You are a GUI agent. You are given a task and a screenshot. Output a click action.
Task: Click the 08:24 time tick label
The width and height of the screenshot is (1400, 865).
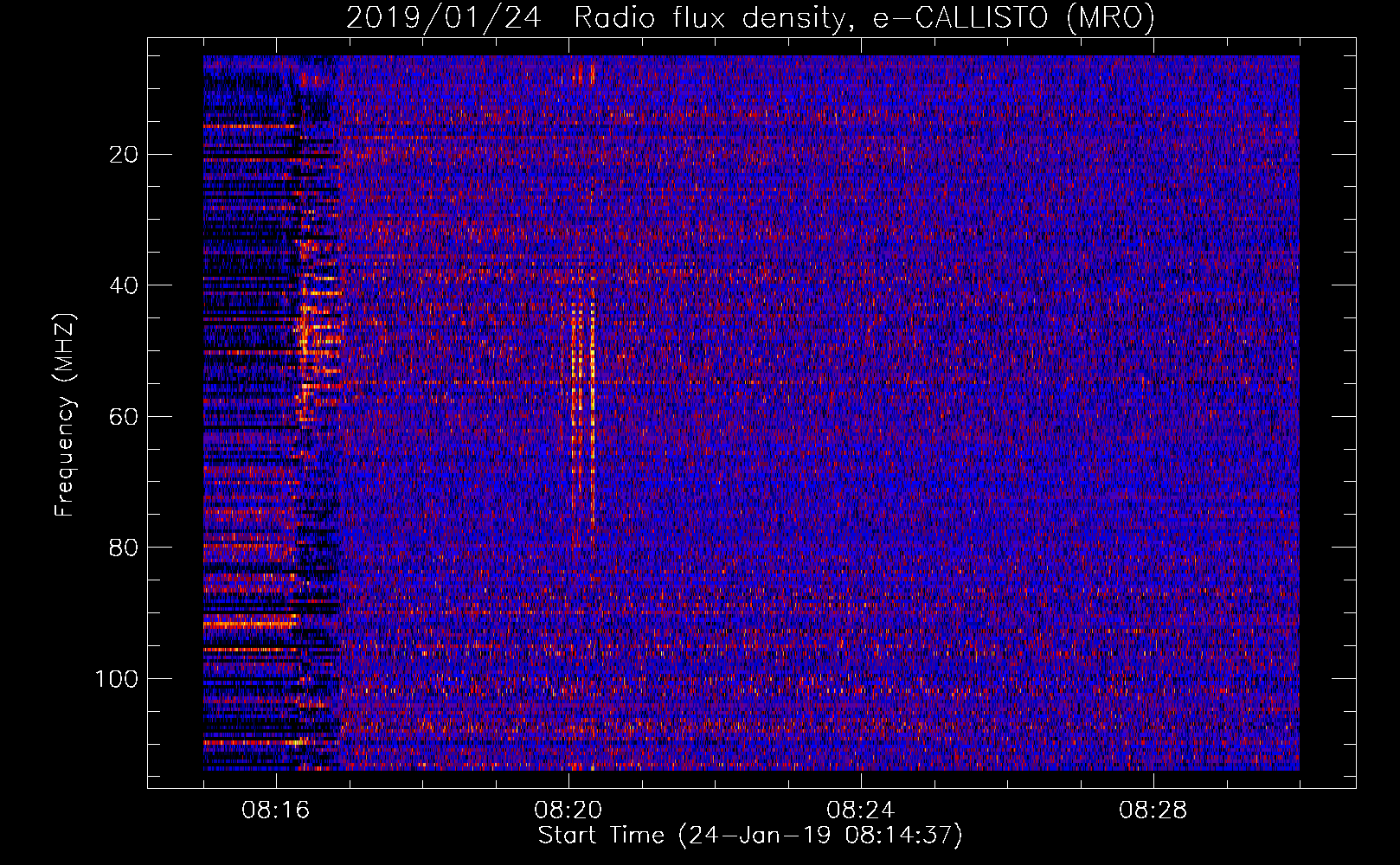[x=861, y=811]
